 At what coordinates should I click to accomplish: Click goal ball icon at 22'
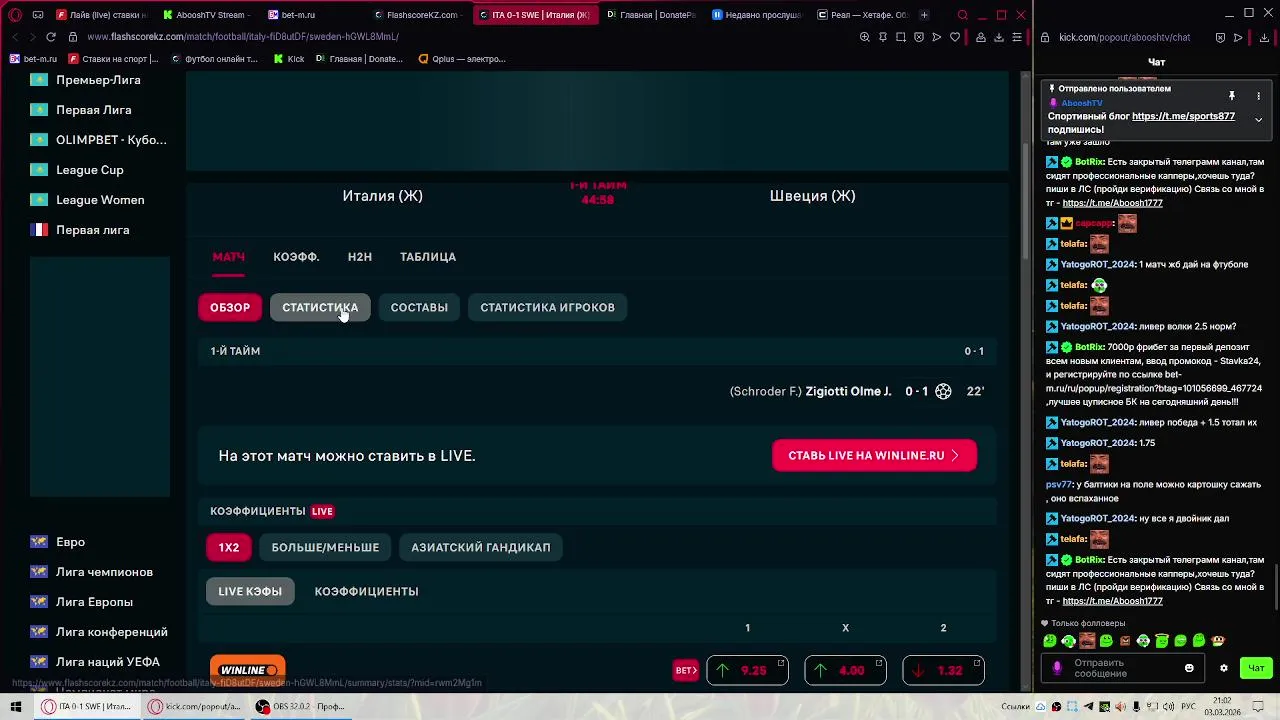pyautogui.click(x=943, y=391)
